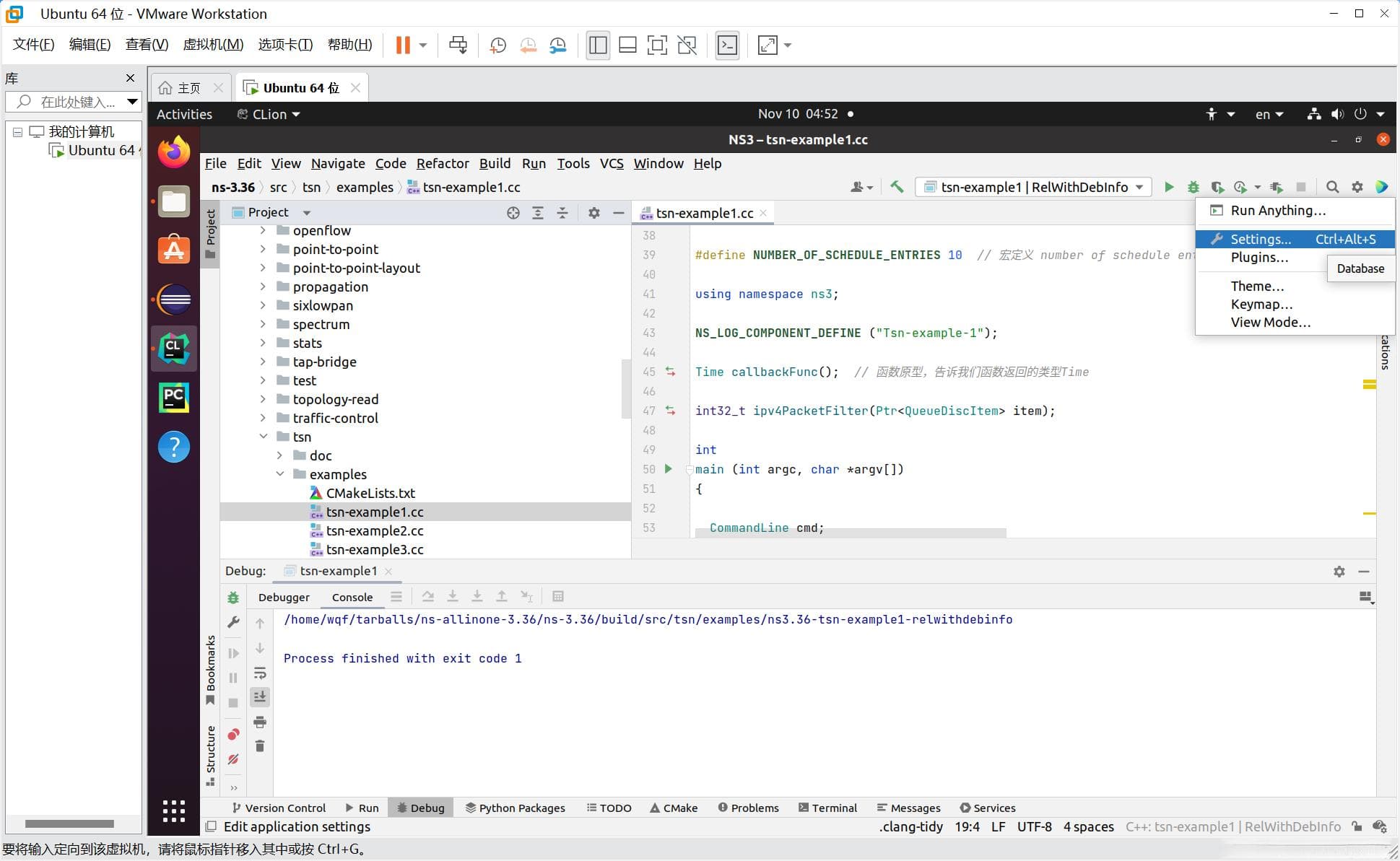Open Terminal tool window
The height and width of the screenshot is (861, 1400).
[827, 808]
